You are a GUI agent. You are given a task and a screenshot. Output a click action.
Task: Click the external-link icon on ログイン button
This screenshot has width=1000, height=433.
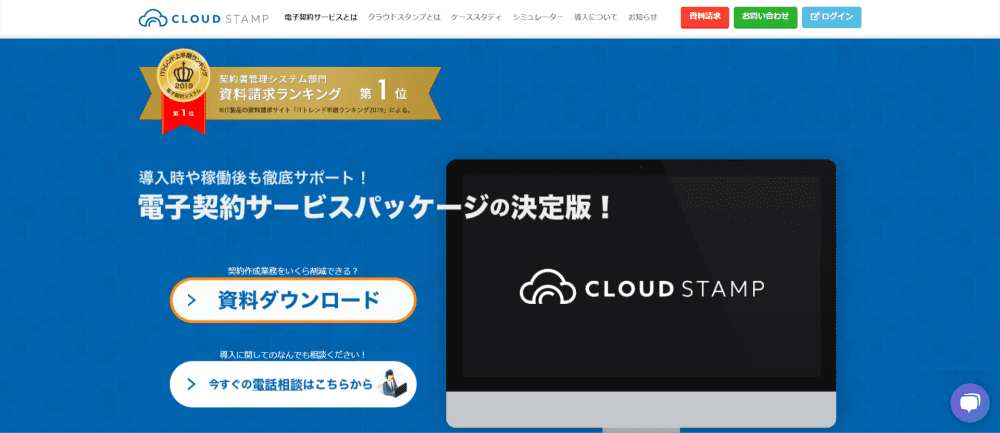coord(814,17)
